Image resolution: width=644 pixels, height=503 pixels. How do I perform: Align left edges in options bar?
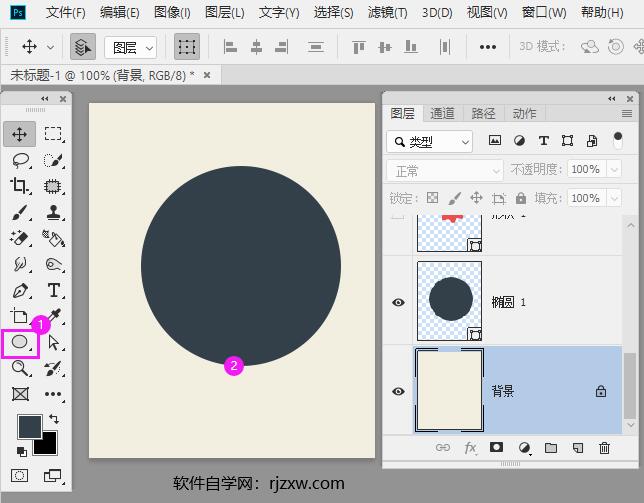[x=230, y=47]
